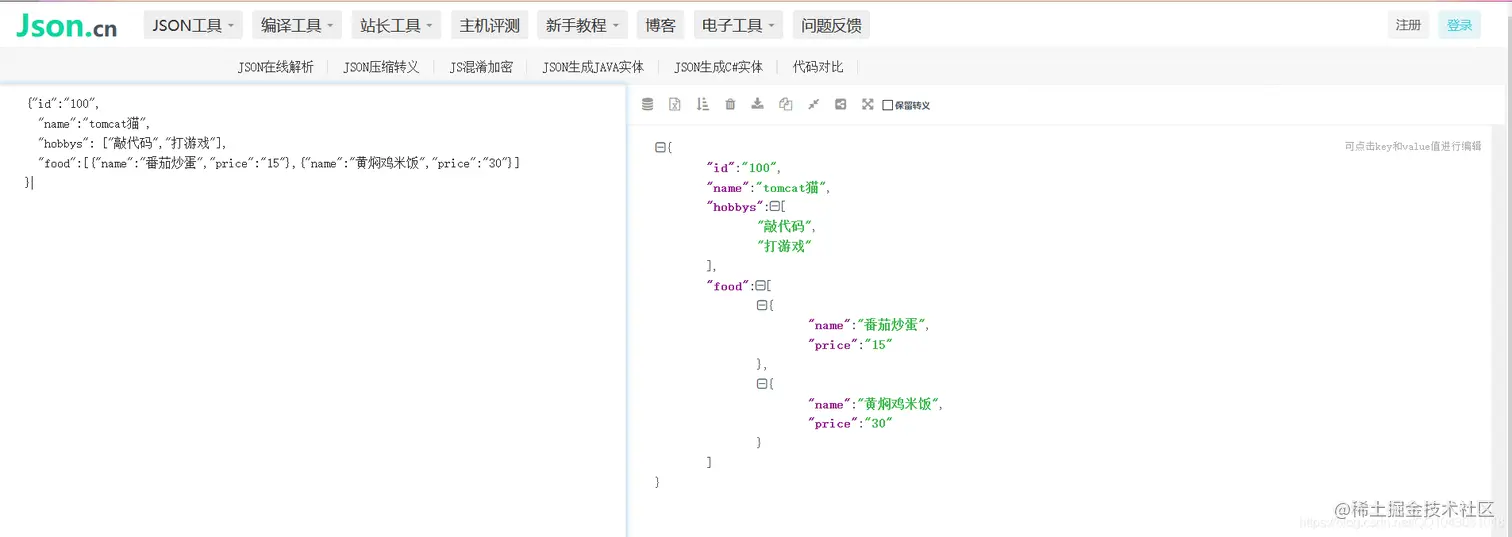The height and width of the screenshot is (537, 1512).
Task: Collapse the root JSON object node
Action: [660, 147]
